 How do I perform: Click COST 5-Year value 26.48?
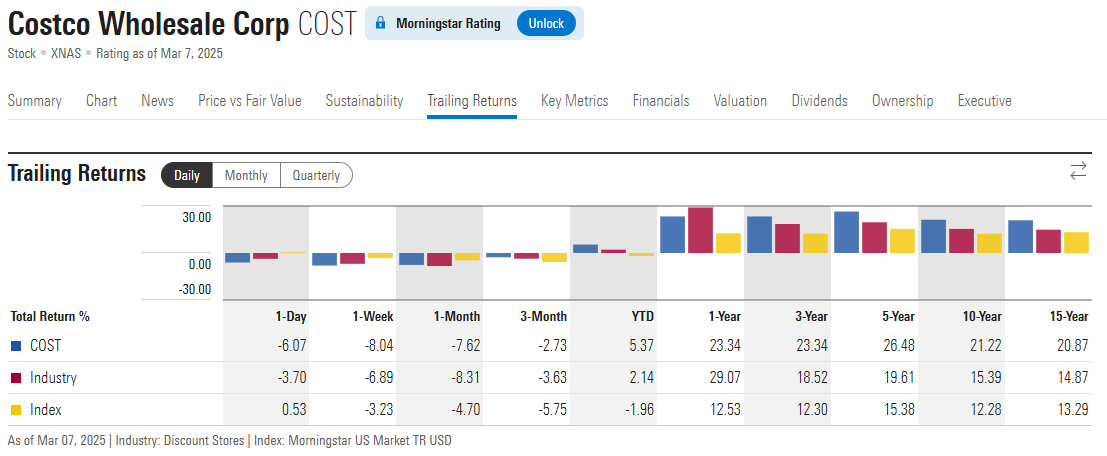(x=900, y=346)
